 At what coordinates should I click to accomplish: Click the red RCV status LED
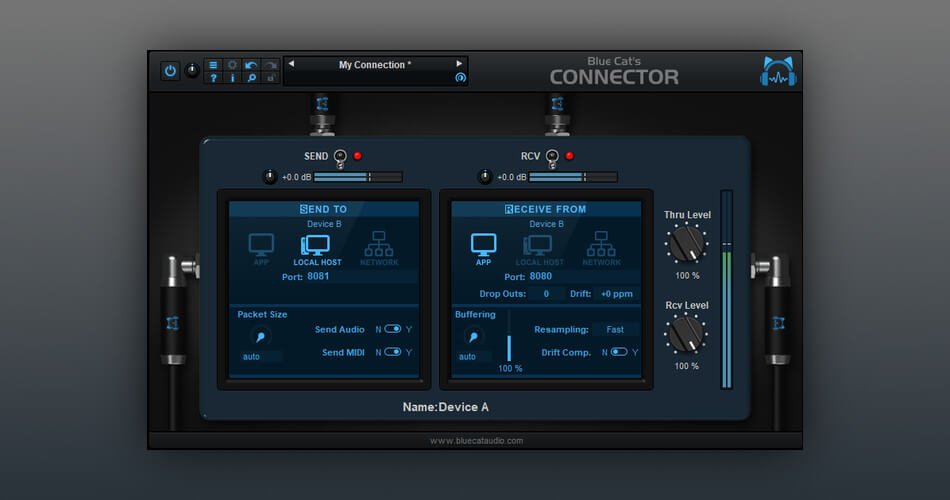pos(570,156)
